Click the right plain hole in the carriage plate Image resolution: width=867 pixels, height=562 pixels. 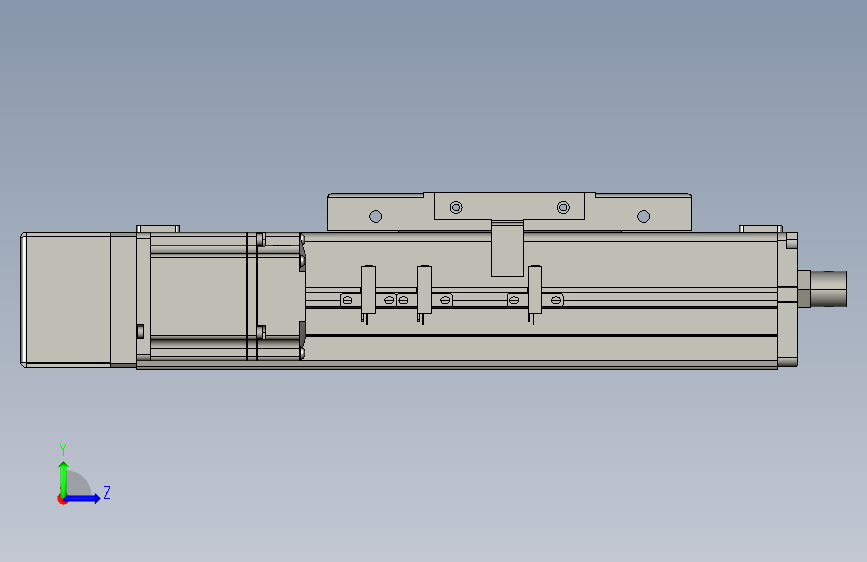(644, 216)
